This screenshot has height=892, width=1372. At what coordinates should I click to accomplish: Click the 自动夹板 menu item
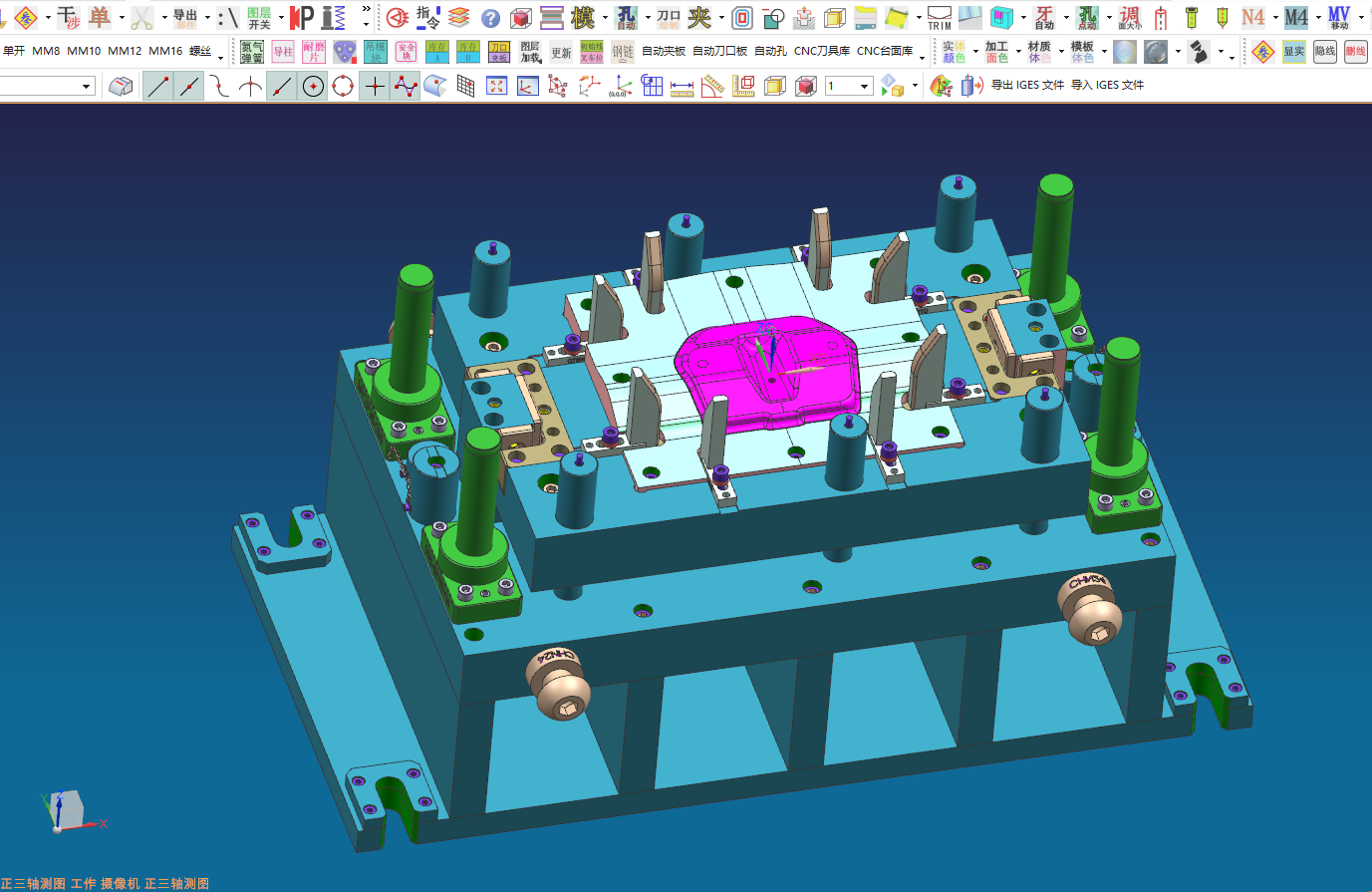click(x=664, y=52)
